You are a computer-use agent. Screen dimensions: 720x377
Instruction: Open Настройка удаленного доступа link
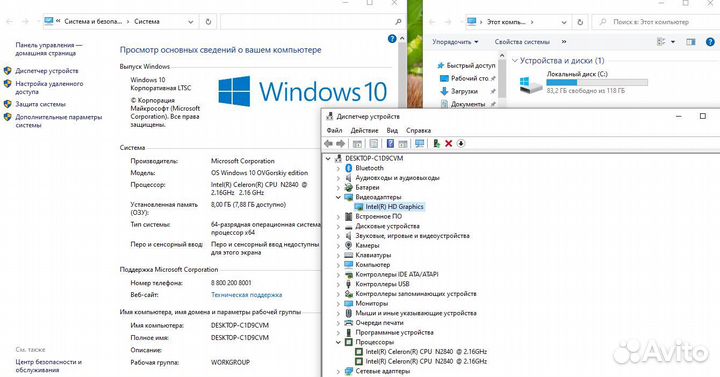coord(49,88)
